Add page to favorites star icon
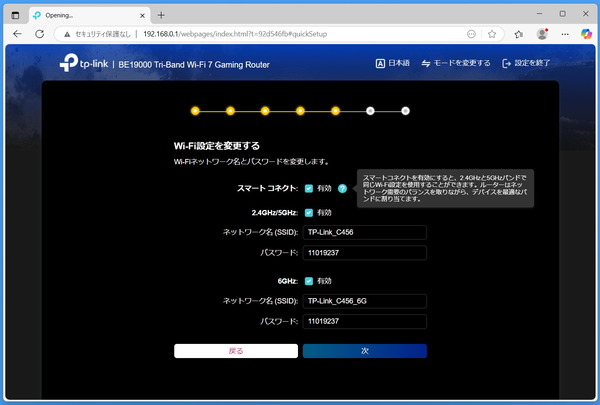The width and height of the screenshot is (600, 405). 492,34
